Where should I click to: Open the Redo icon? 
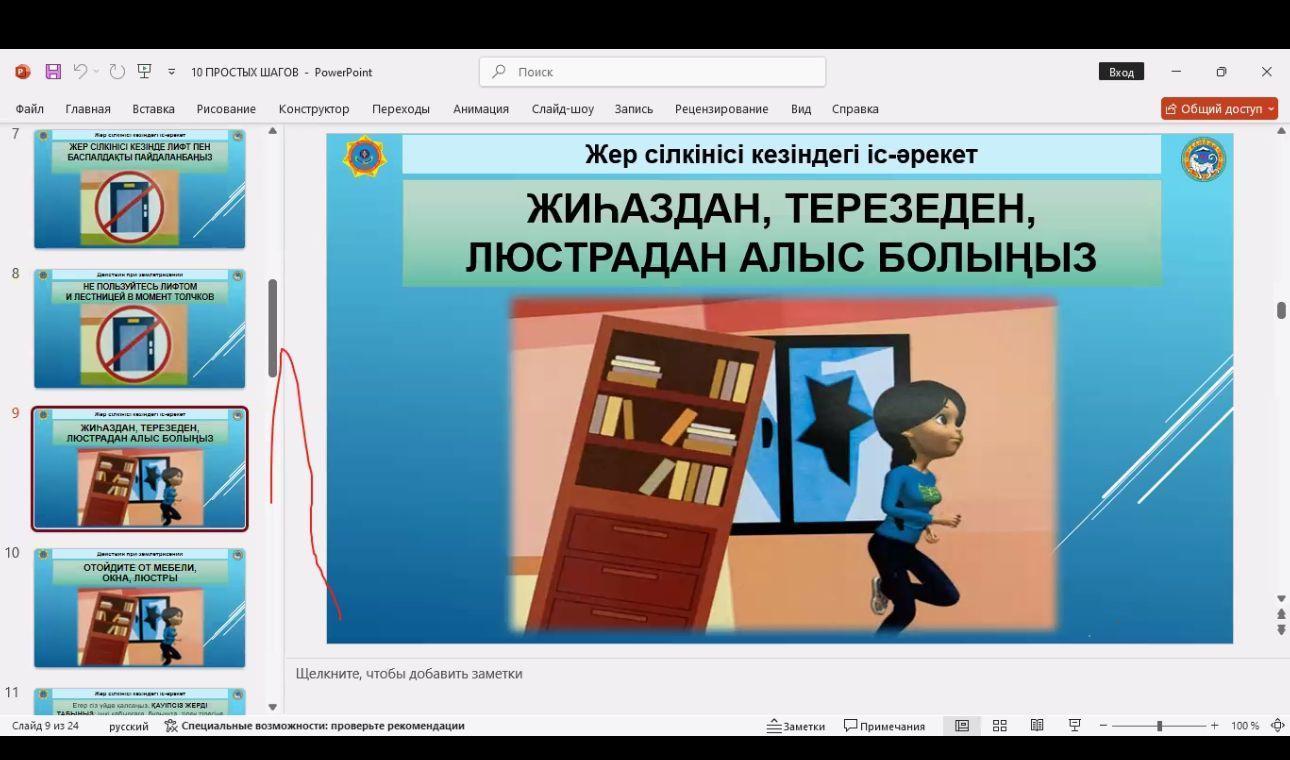pos(118,71)
